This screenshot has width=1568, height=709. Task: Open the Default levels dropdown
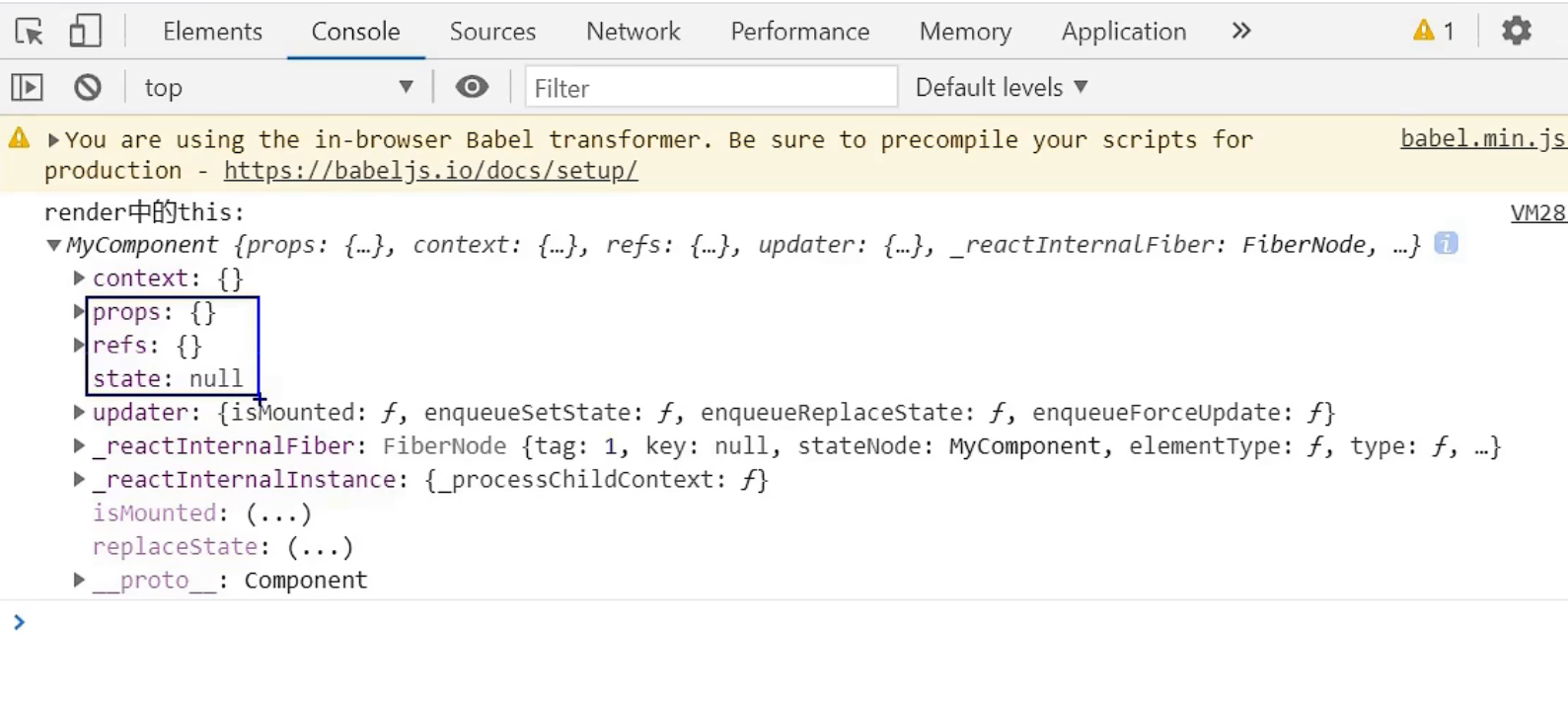pos(1002,87)
